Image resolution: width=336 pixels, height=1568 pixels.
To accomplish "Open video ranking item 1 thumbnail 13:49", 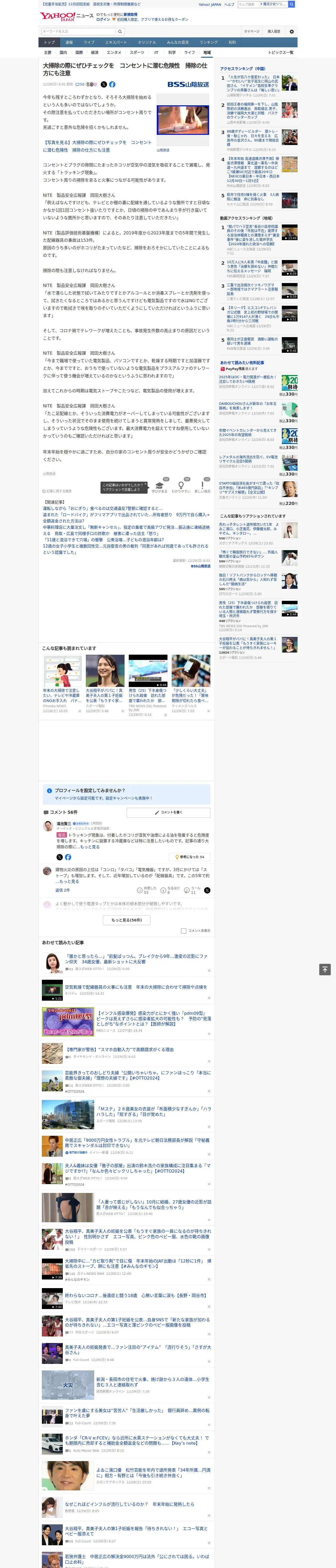I will 290,233.
